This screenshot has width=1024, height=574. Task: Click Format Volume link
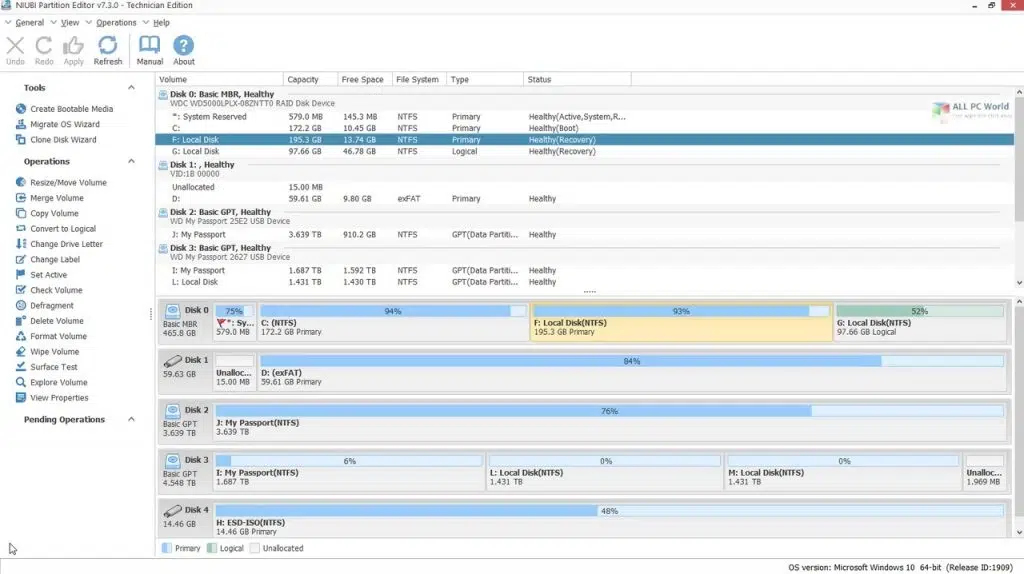pos(58,336)
